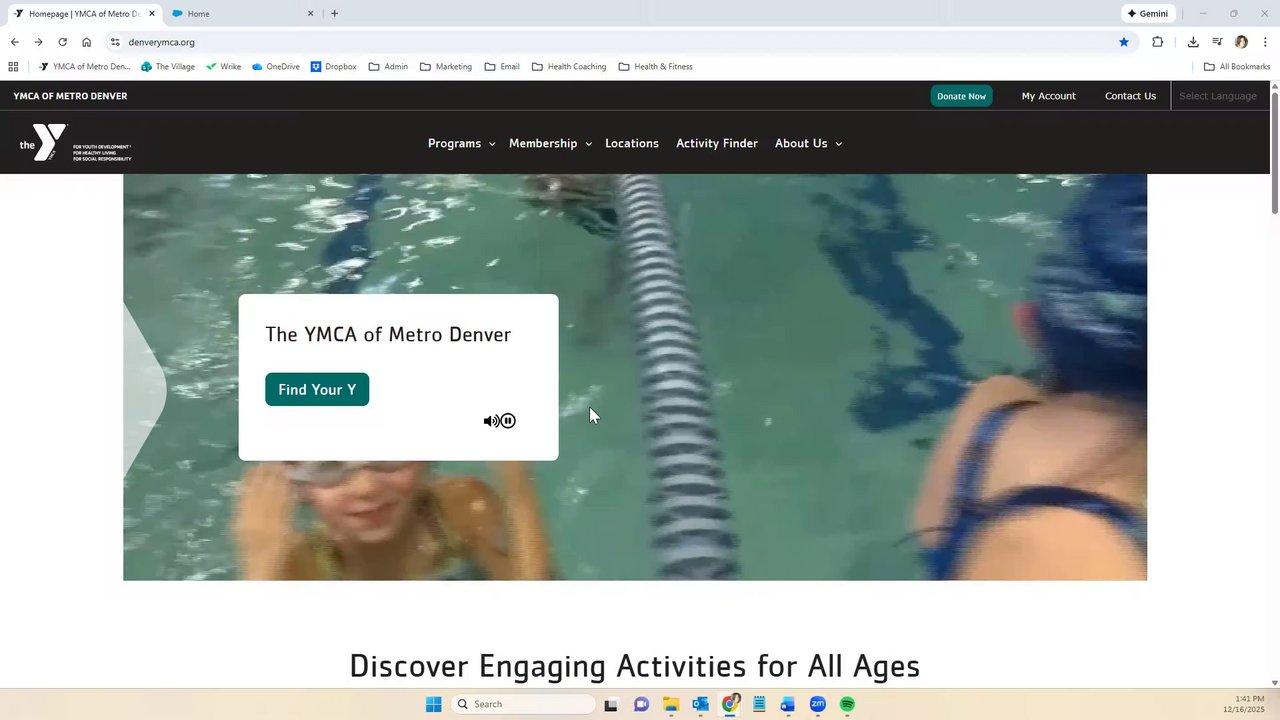Open All Bookmarks folder

(x=1237, y=67)
